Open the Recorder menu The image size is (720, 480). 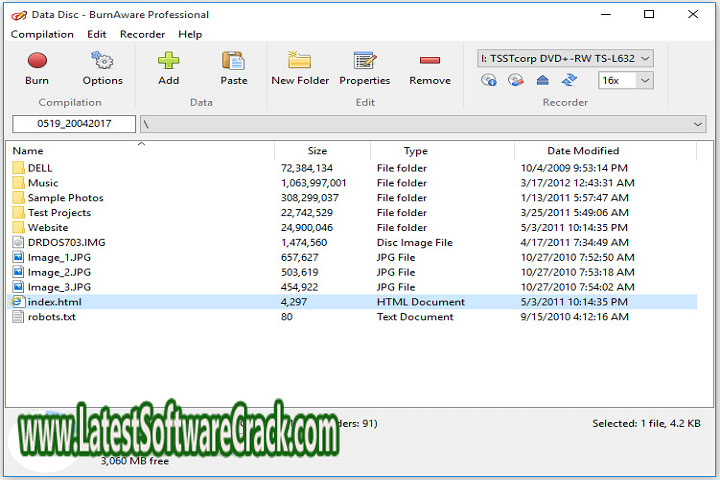point(142,34)
